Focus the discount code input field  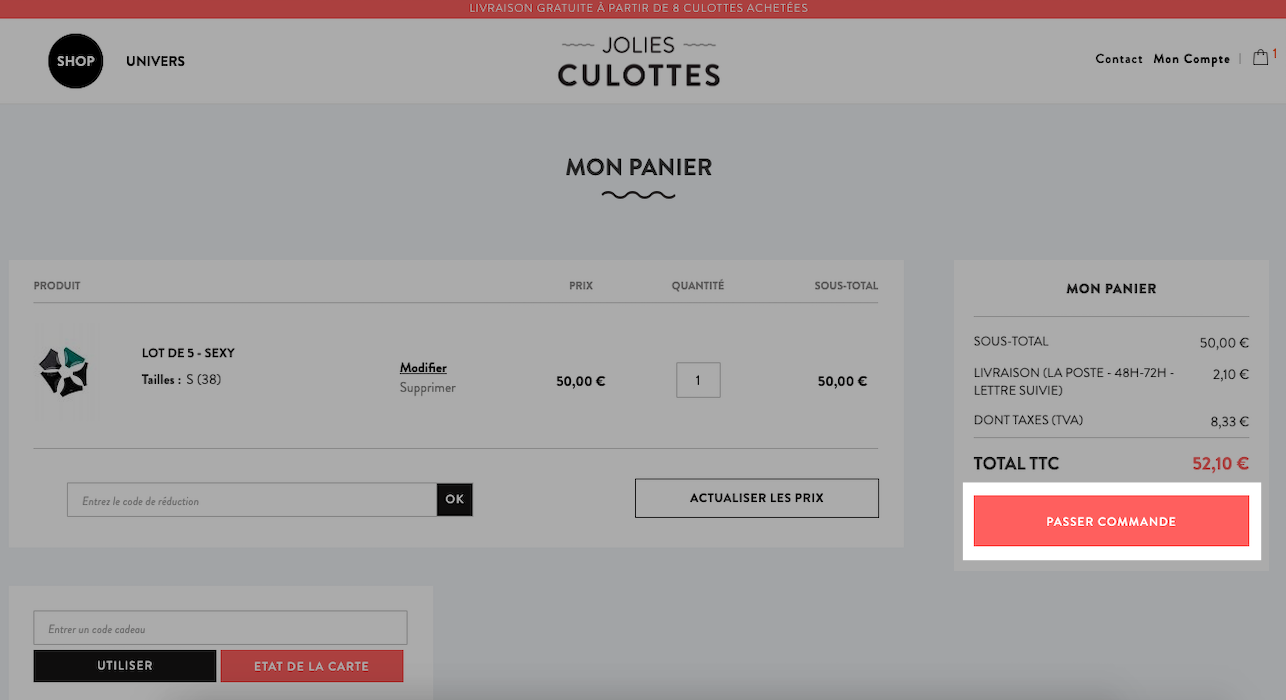coord(252,500)
